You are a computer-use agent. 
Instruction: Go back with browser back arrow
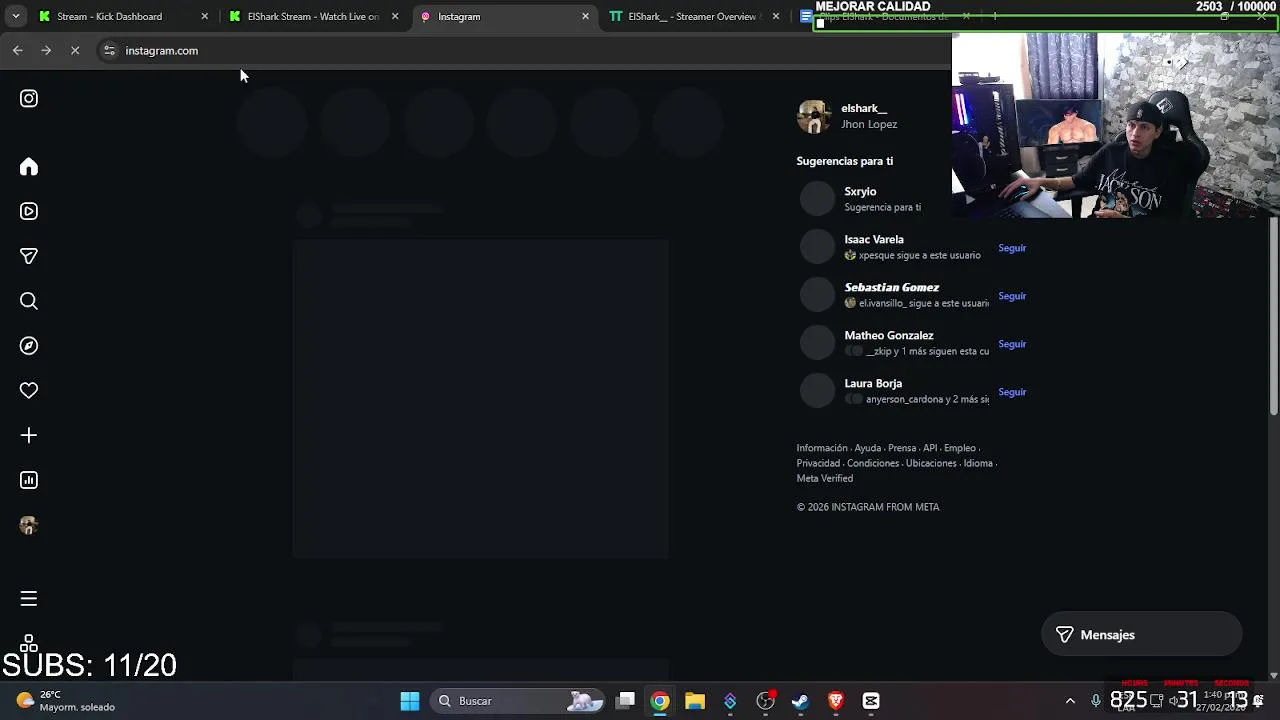18,50
